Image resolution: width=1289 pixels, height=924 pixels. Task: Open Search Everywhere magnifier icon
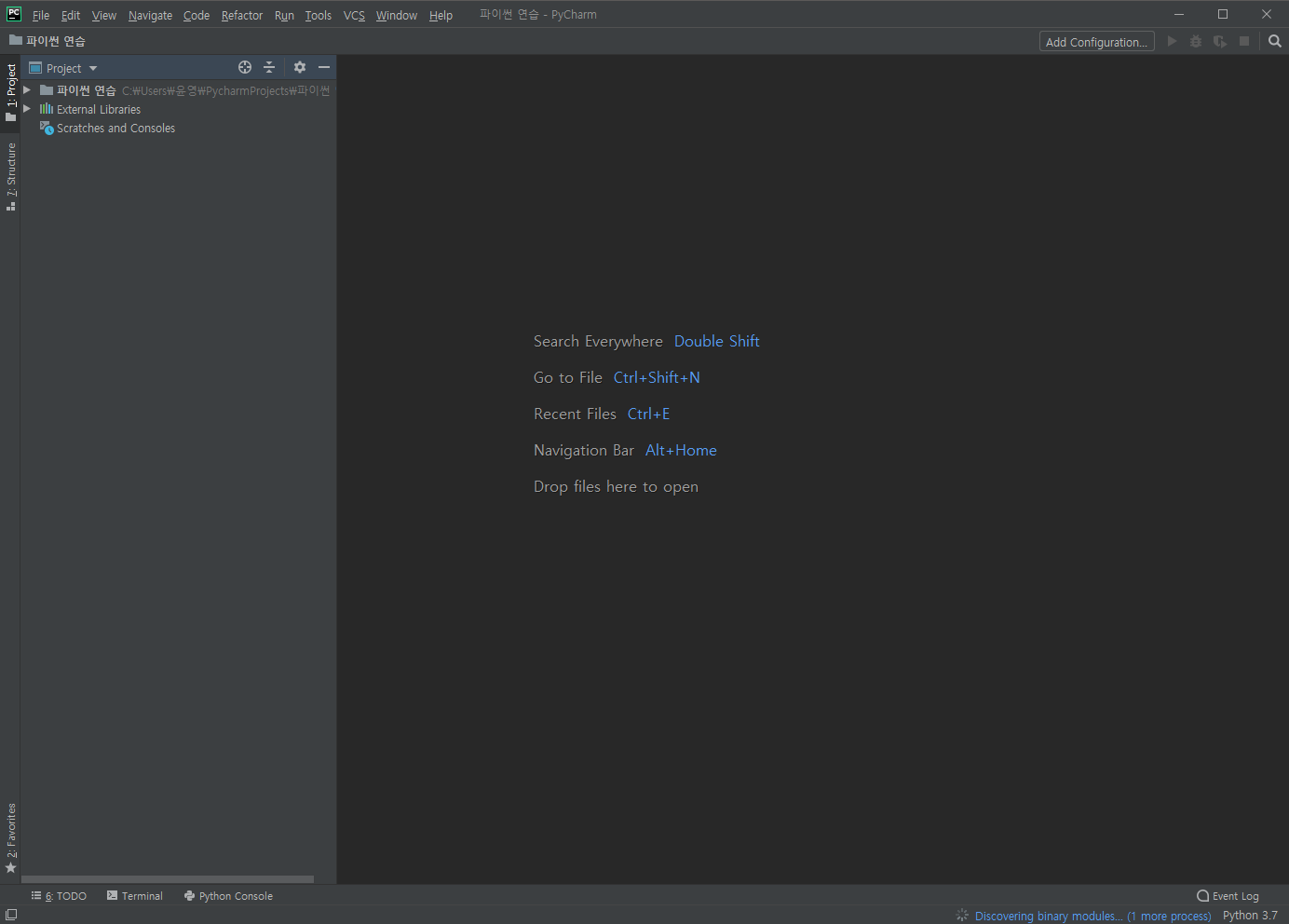pyautogui.click(x=1275, y=41)
